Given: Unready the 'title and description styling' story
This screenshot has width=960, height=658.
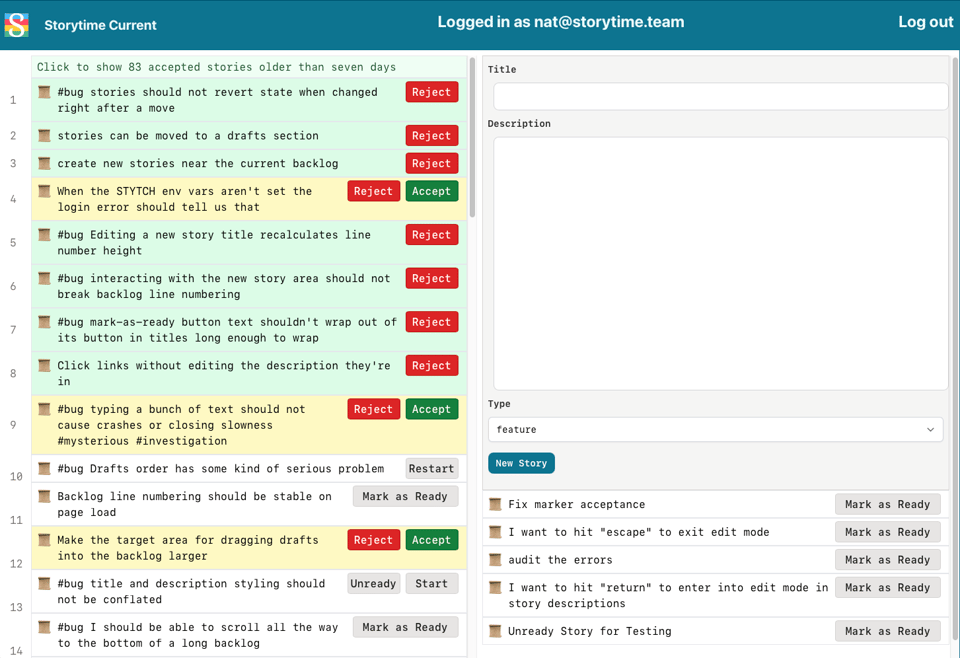Looking at the screenshot, I should [373, 584].
